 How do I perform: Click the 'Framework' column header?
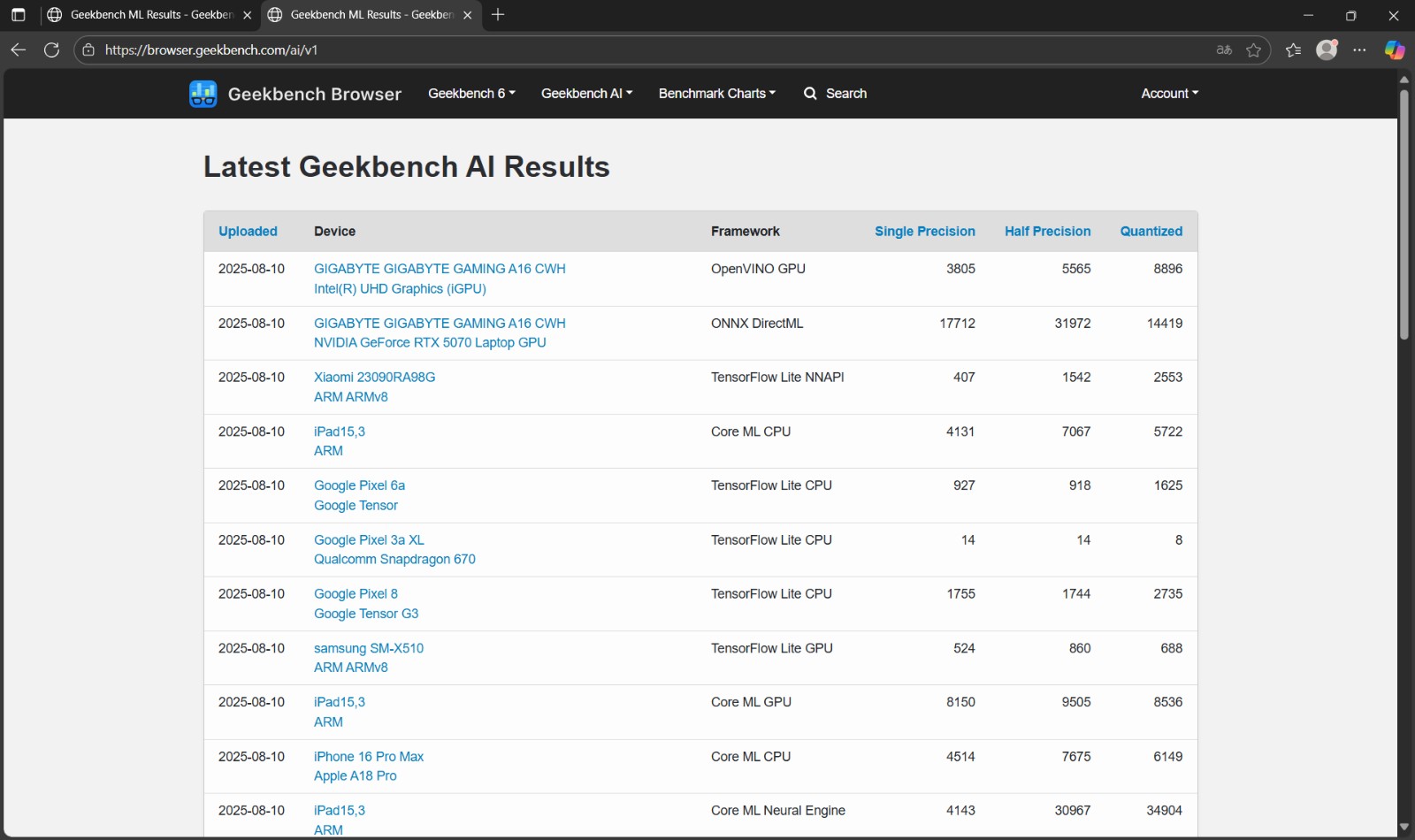746,232
